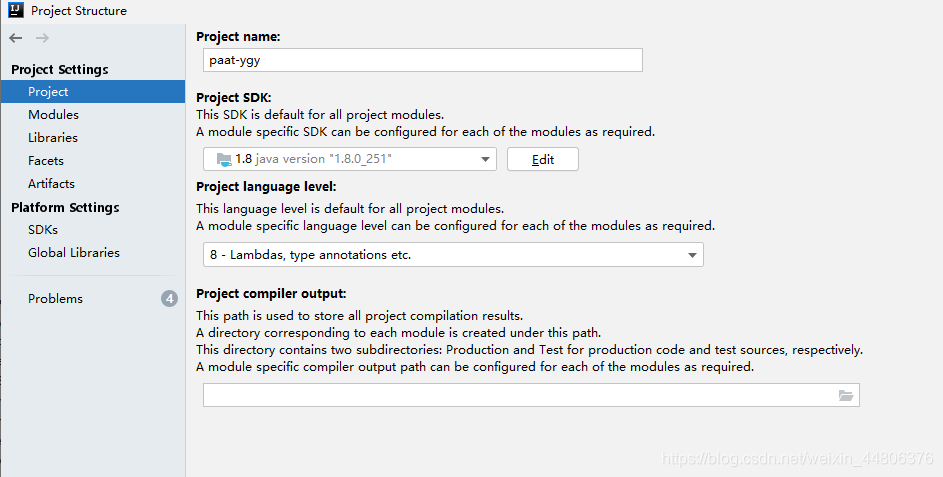Click the forward navigation arrow

pos(42,38)
